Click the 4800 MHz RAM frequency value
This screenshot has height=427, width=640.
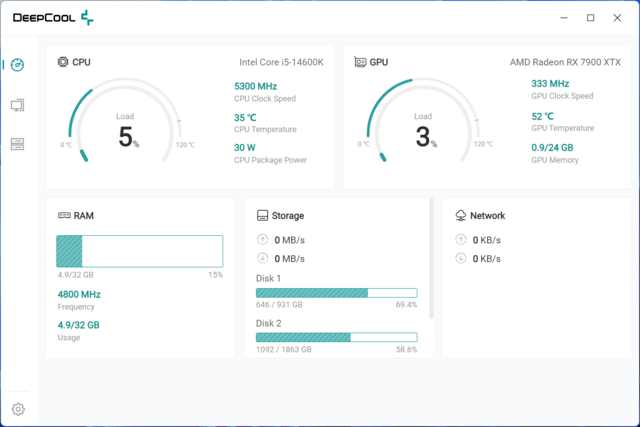click(79, 294)
